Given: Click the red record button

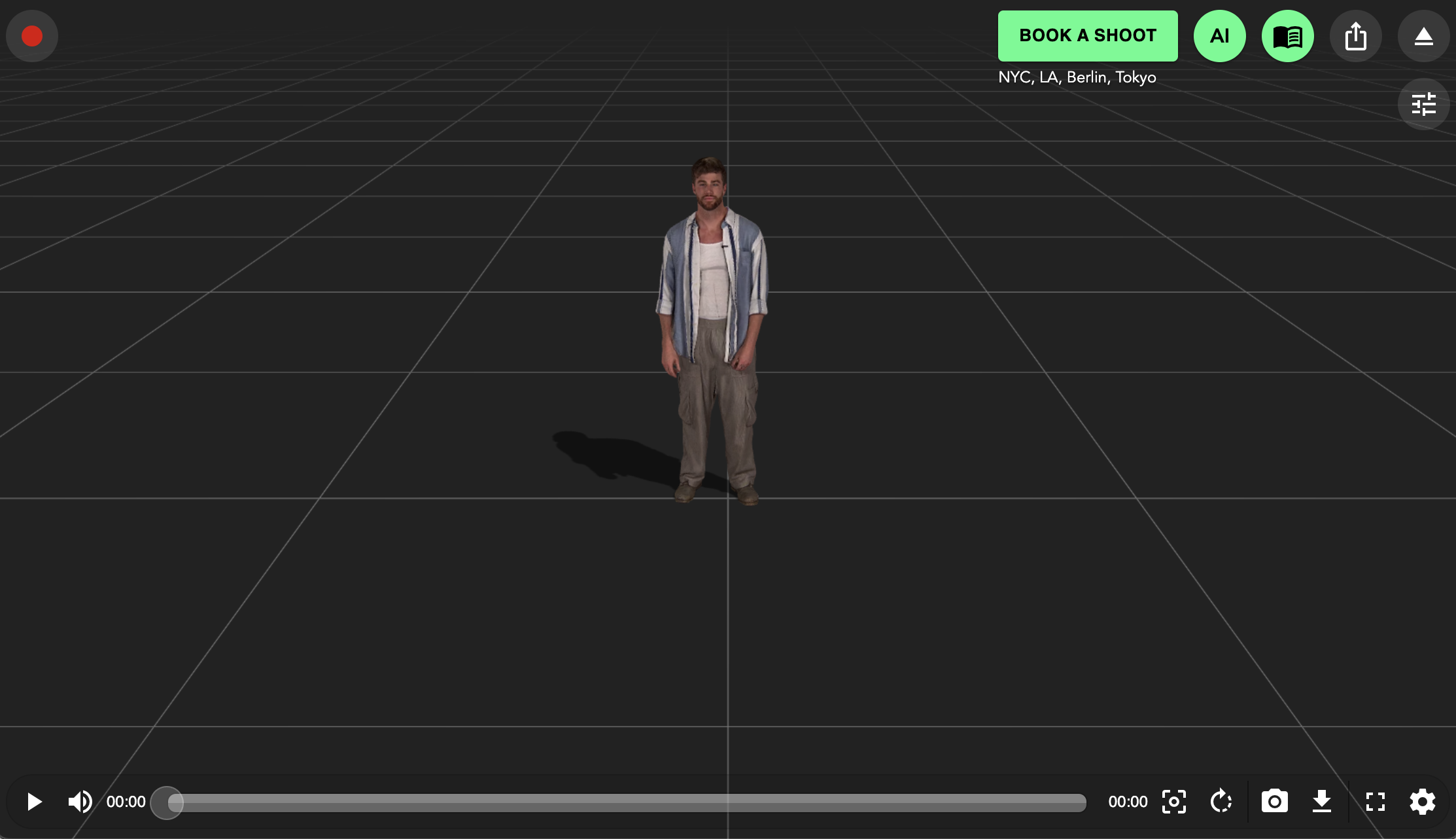Looking at the screenshot, I should tap(32, 36).
